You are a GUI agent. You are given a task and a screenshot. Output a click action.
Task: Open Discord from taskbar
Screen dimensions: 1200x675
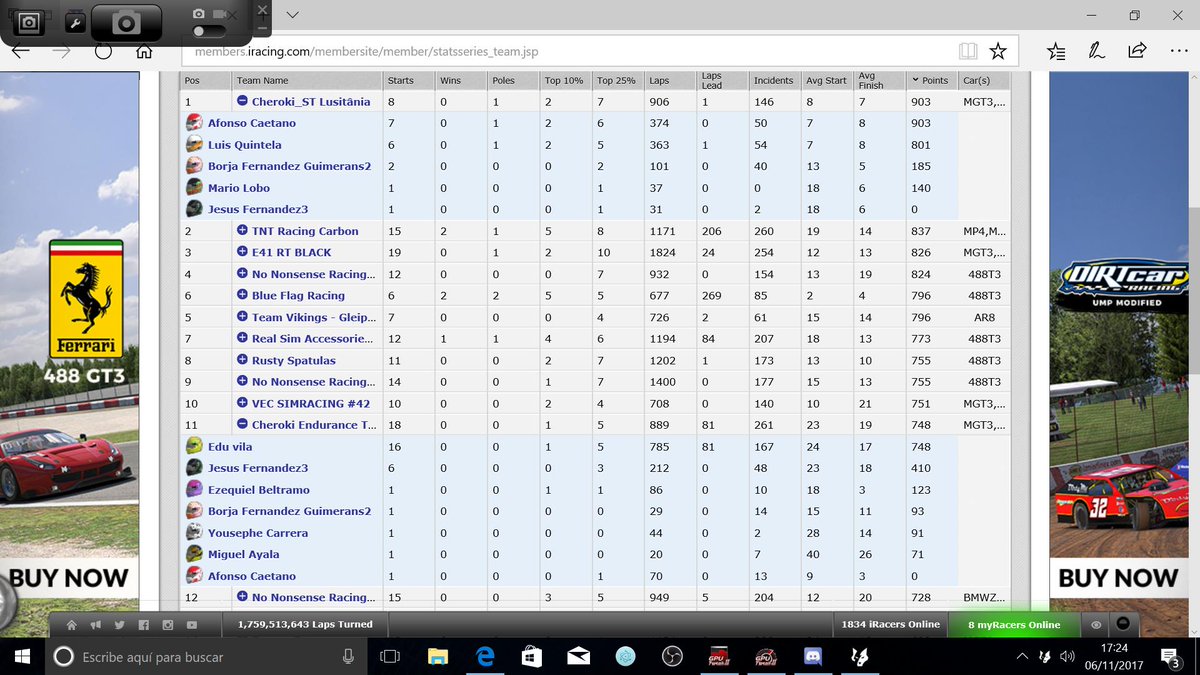[x=812, y=657]
